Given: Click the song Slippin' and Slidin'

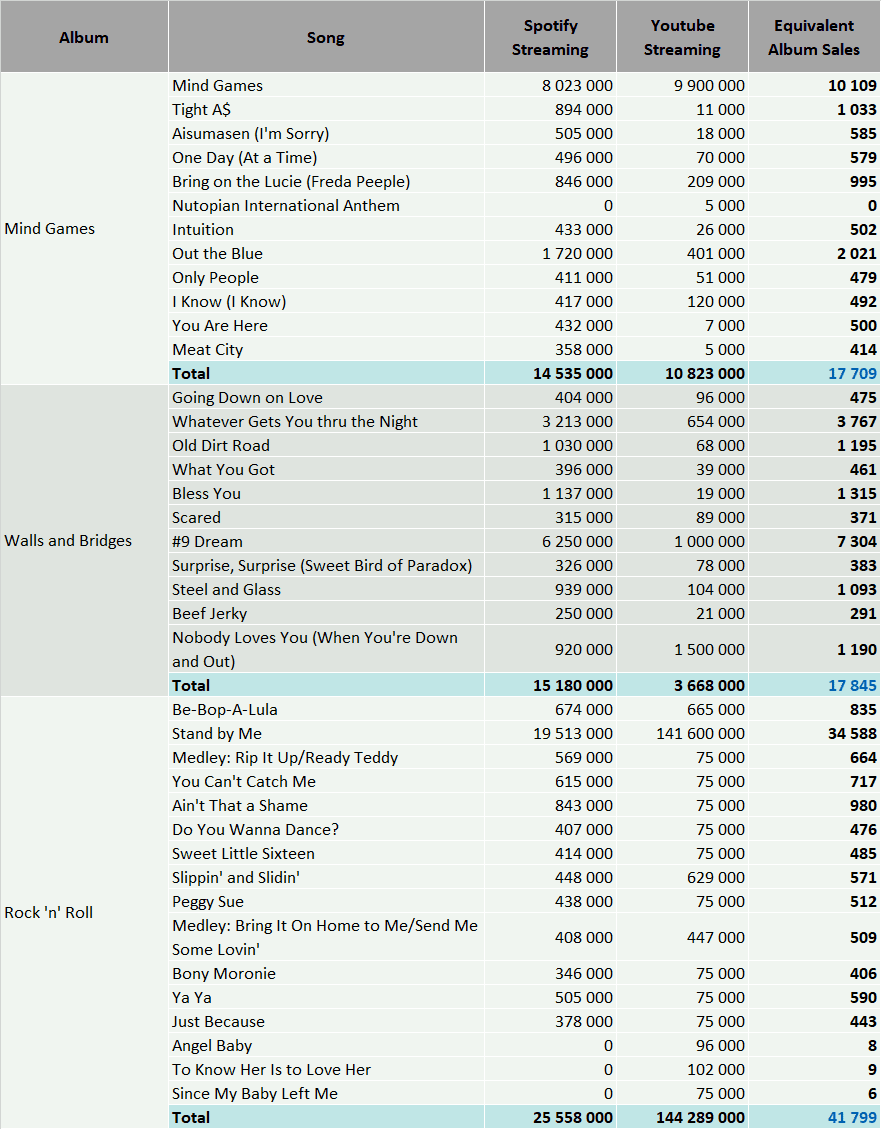Looking at the screenshot, I should 326,877.
